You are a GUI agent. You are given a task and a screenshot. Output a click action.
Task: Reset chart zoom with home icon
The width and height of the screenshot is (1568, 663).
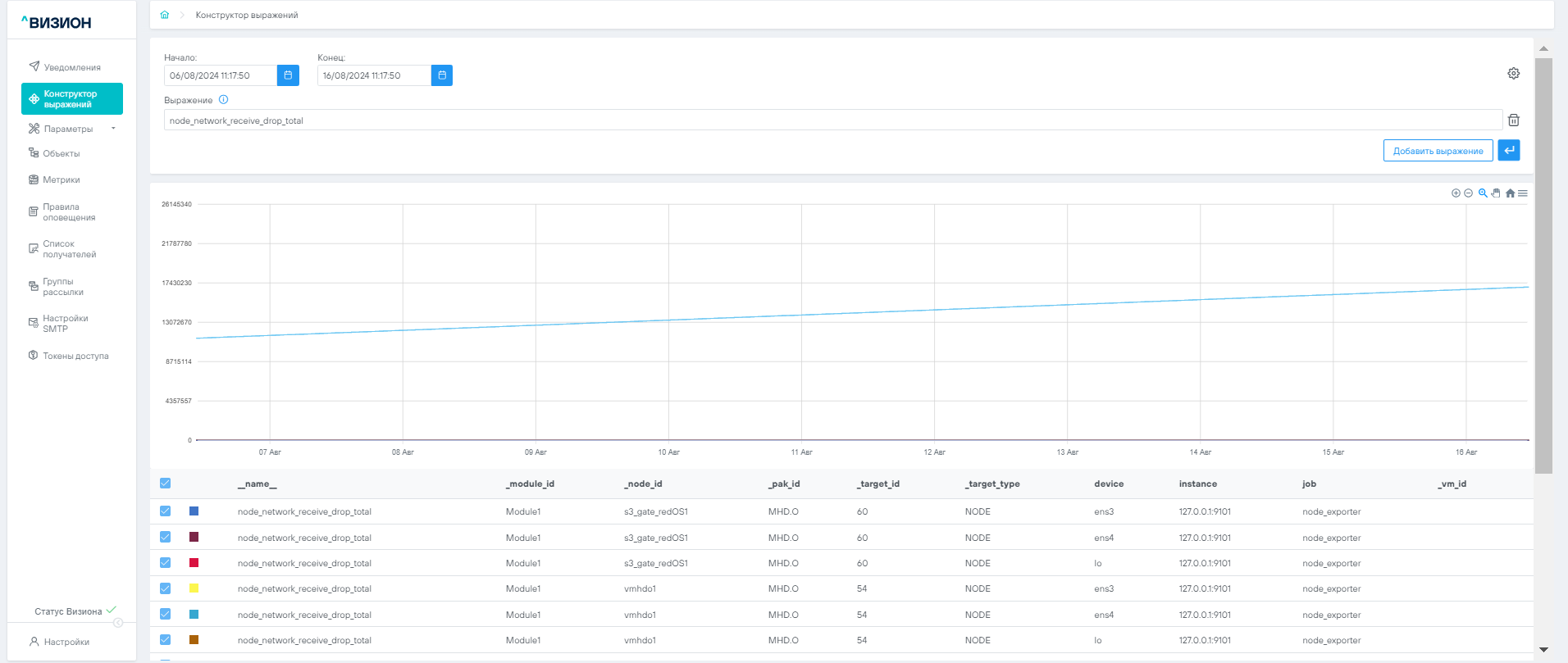1510,193
